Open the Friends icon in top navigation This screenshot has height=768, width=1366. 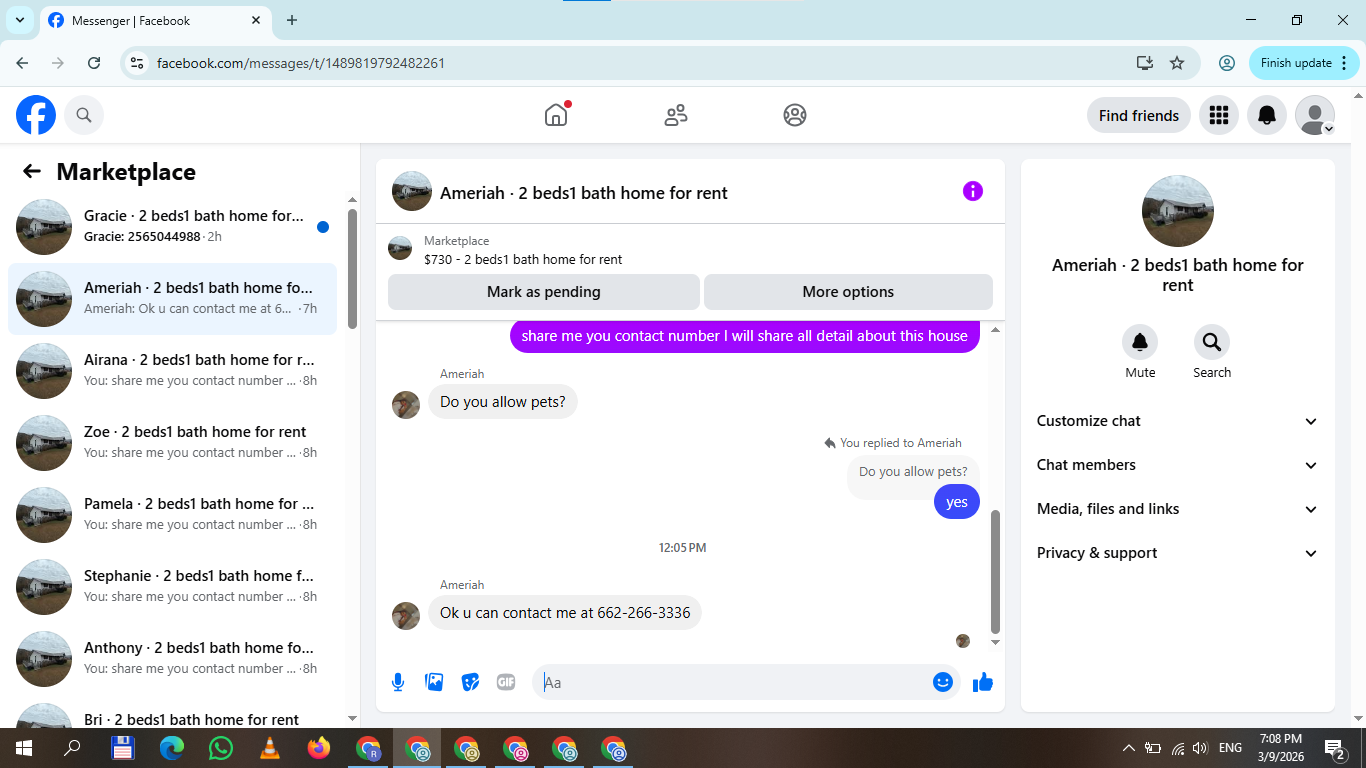(x=676, y=115)
